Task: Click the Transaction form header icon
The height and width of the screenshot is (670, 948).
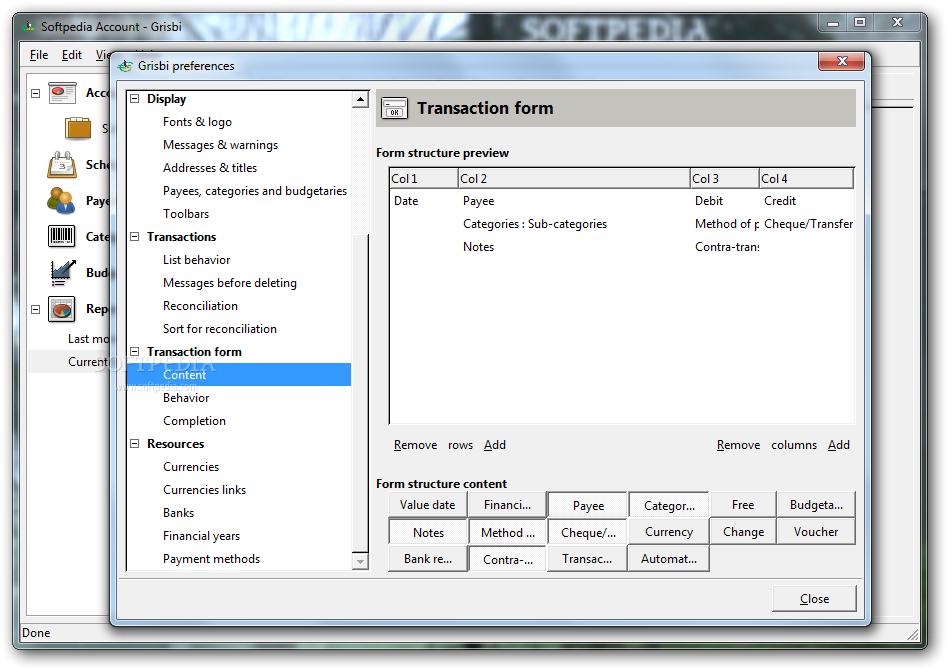Action: click(395, 109)
